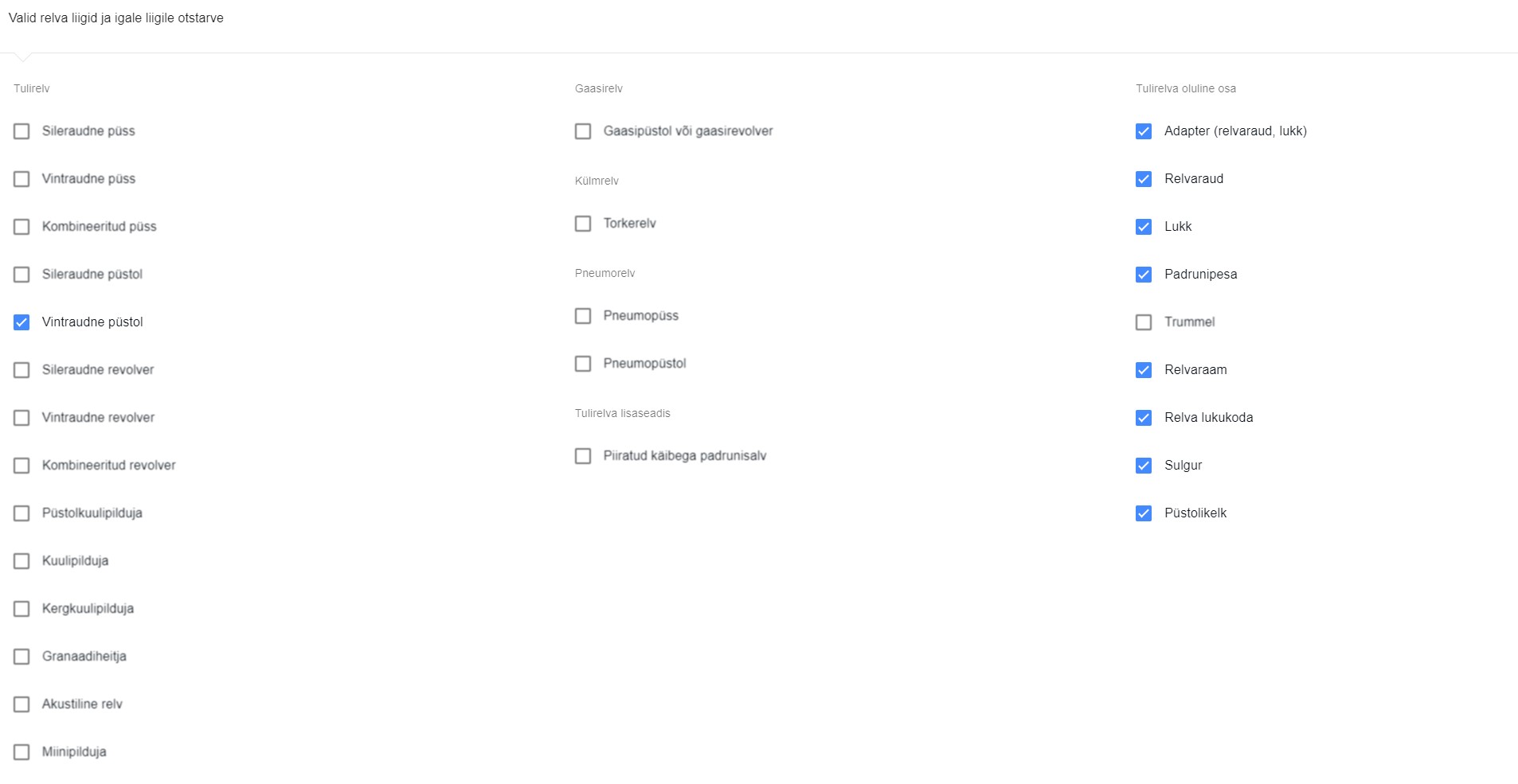Click the Tulirelva oluline osa heading

(1186, 88)
